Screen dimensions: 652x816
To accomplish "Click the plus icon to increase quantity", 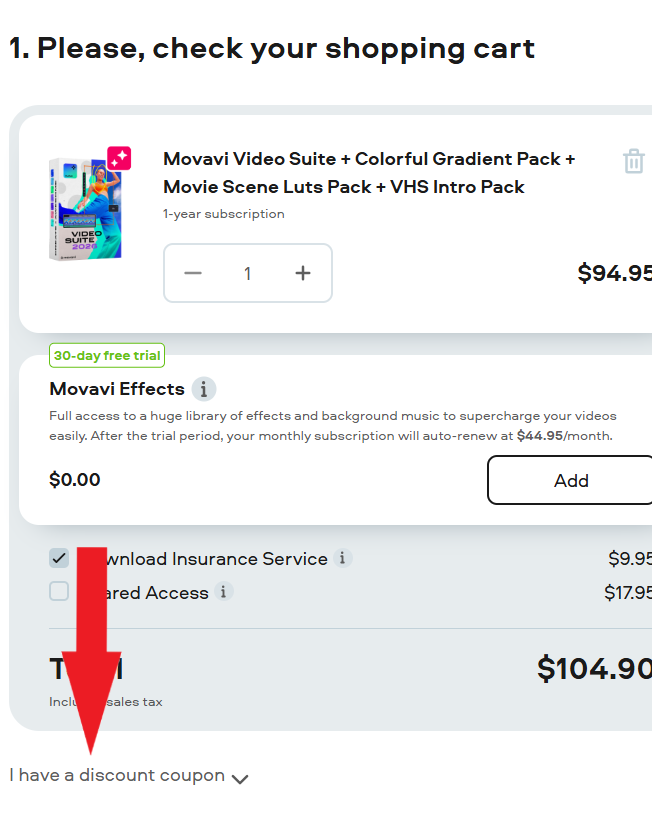I will pyautogui.click(x=302, y=272).
